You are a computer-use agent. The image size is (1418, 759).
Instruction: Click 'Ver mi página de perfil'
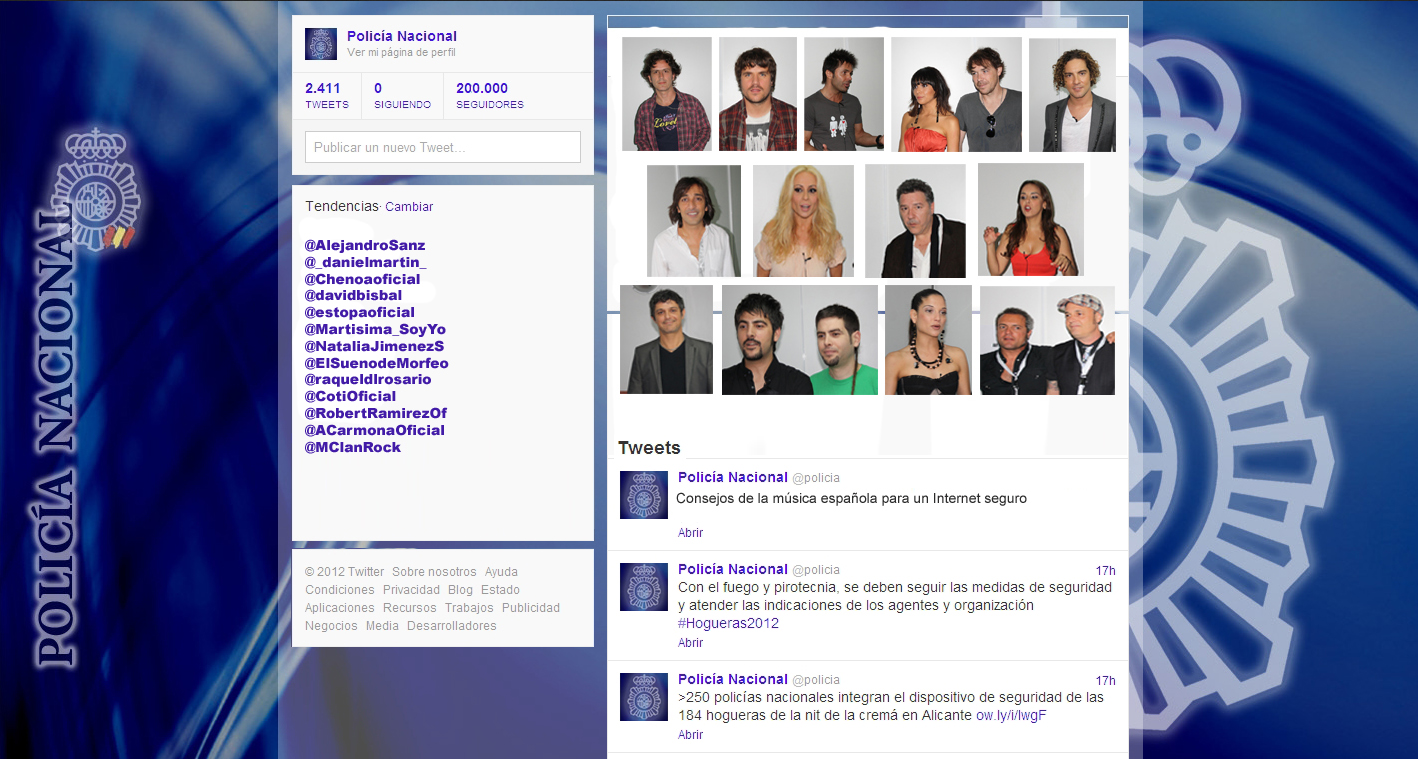coord(401,52)
